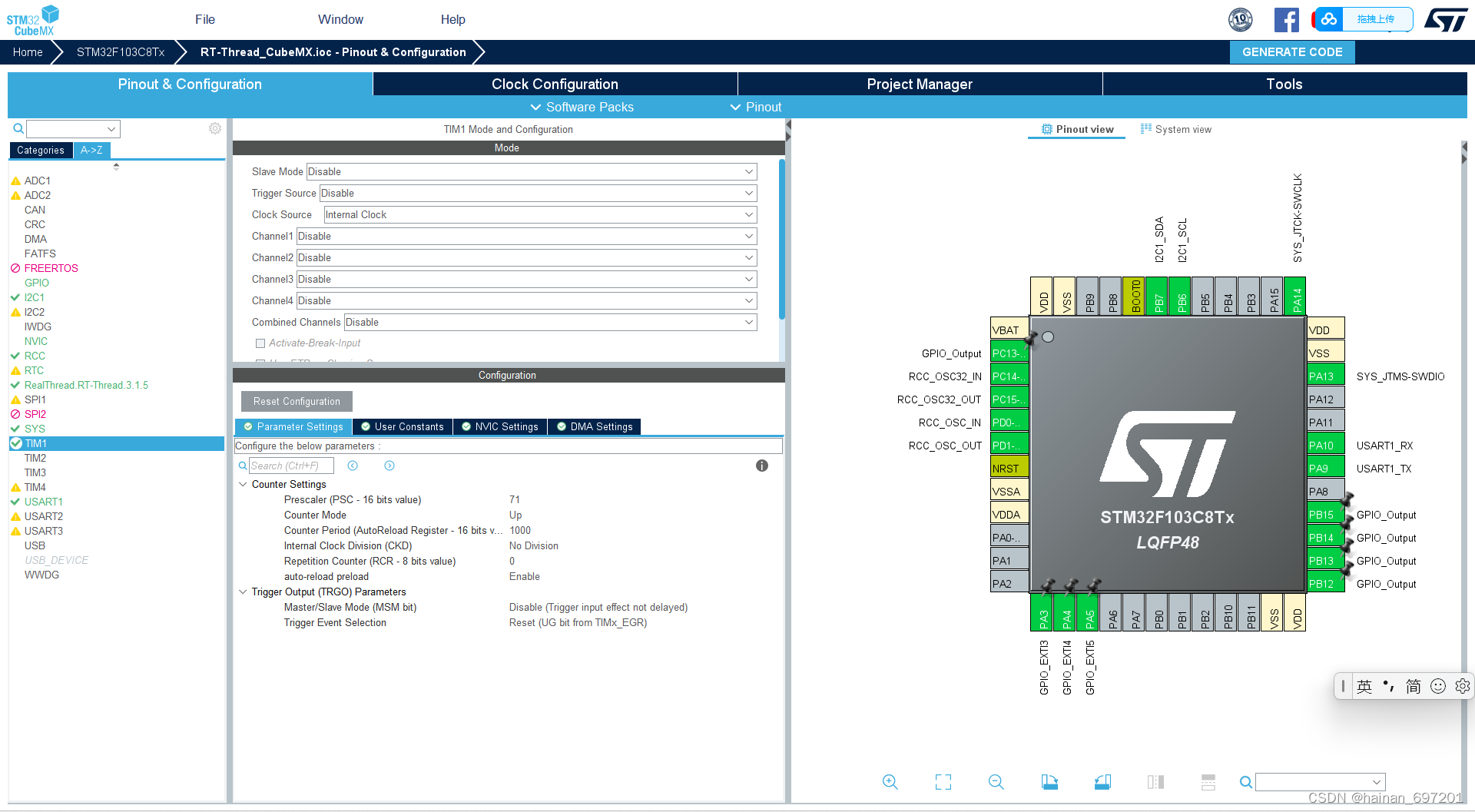Image resolution: width=1475 pixels, height=812 pixels.
Task: Switch to the Clock Configuration tab
Action: click(555, 84)
